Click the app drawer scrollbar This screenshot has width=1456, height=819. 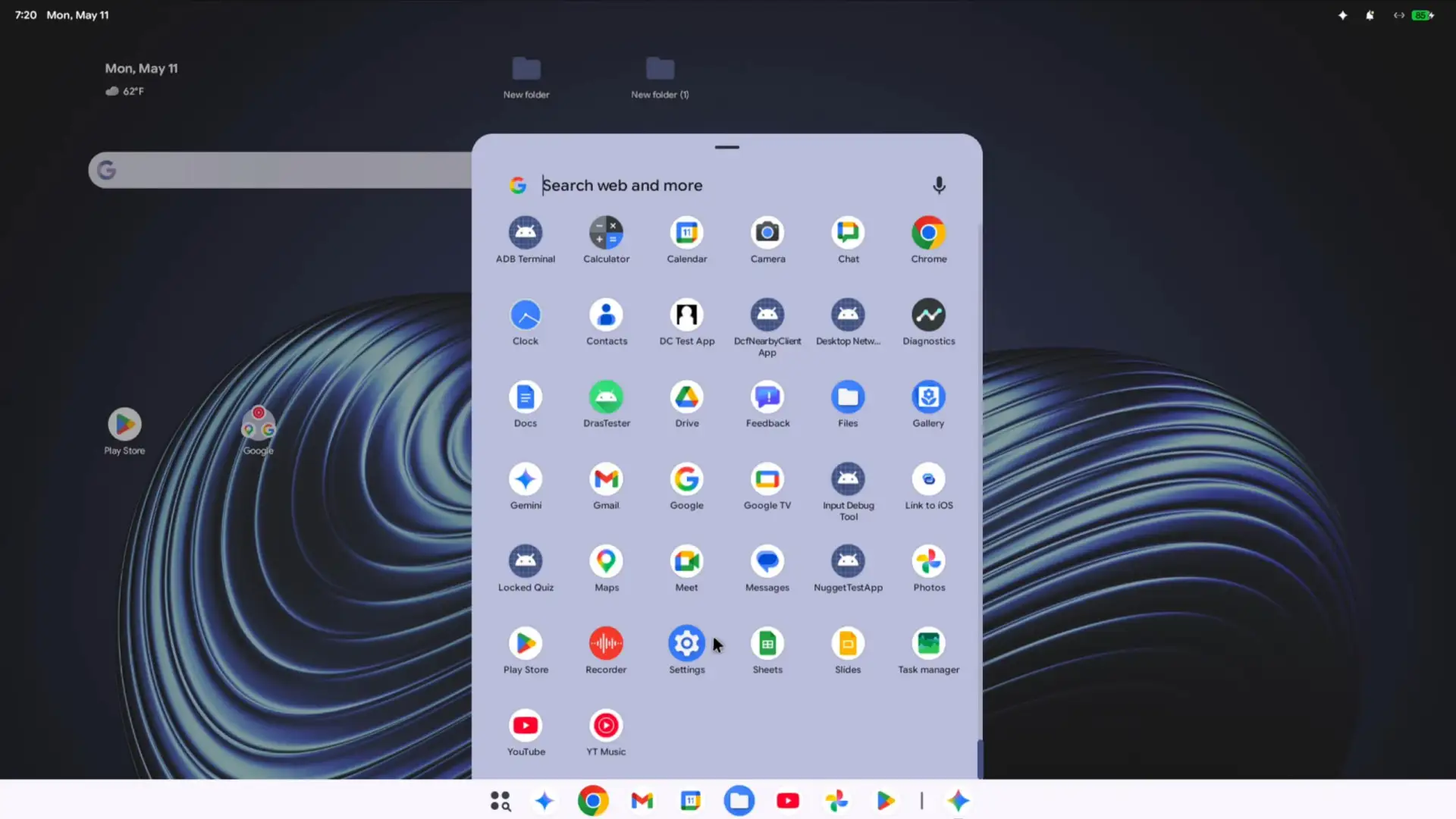(x=979, y=758)
